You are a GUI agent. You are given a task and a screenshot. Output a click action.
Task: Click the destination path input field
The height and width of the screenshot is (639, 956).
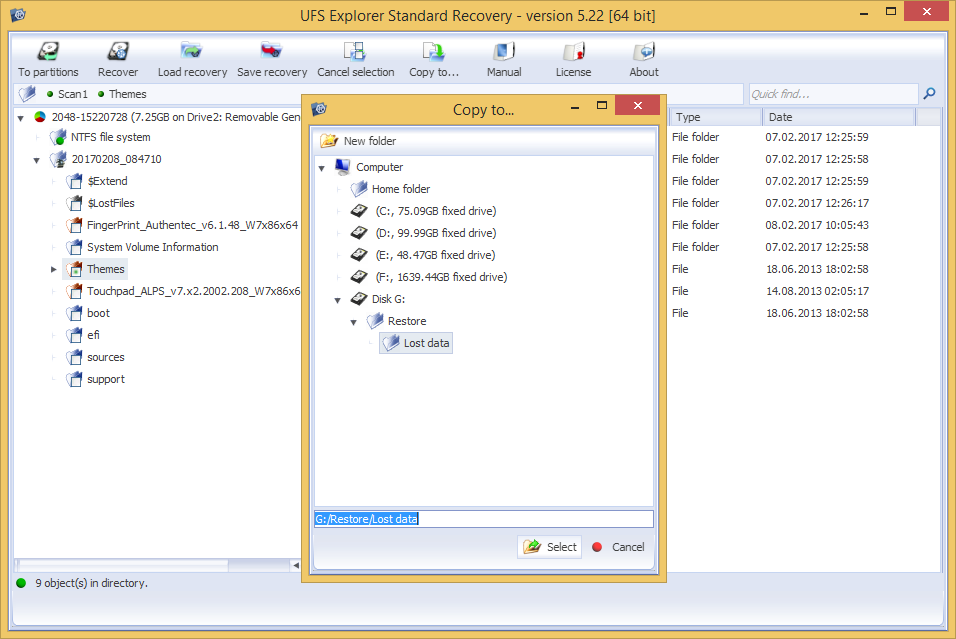coord(483,519)
